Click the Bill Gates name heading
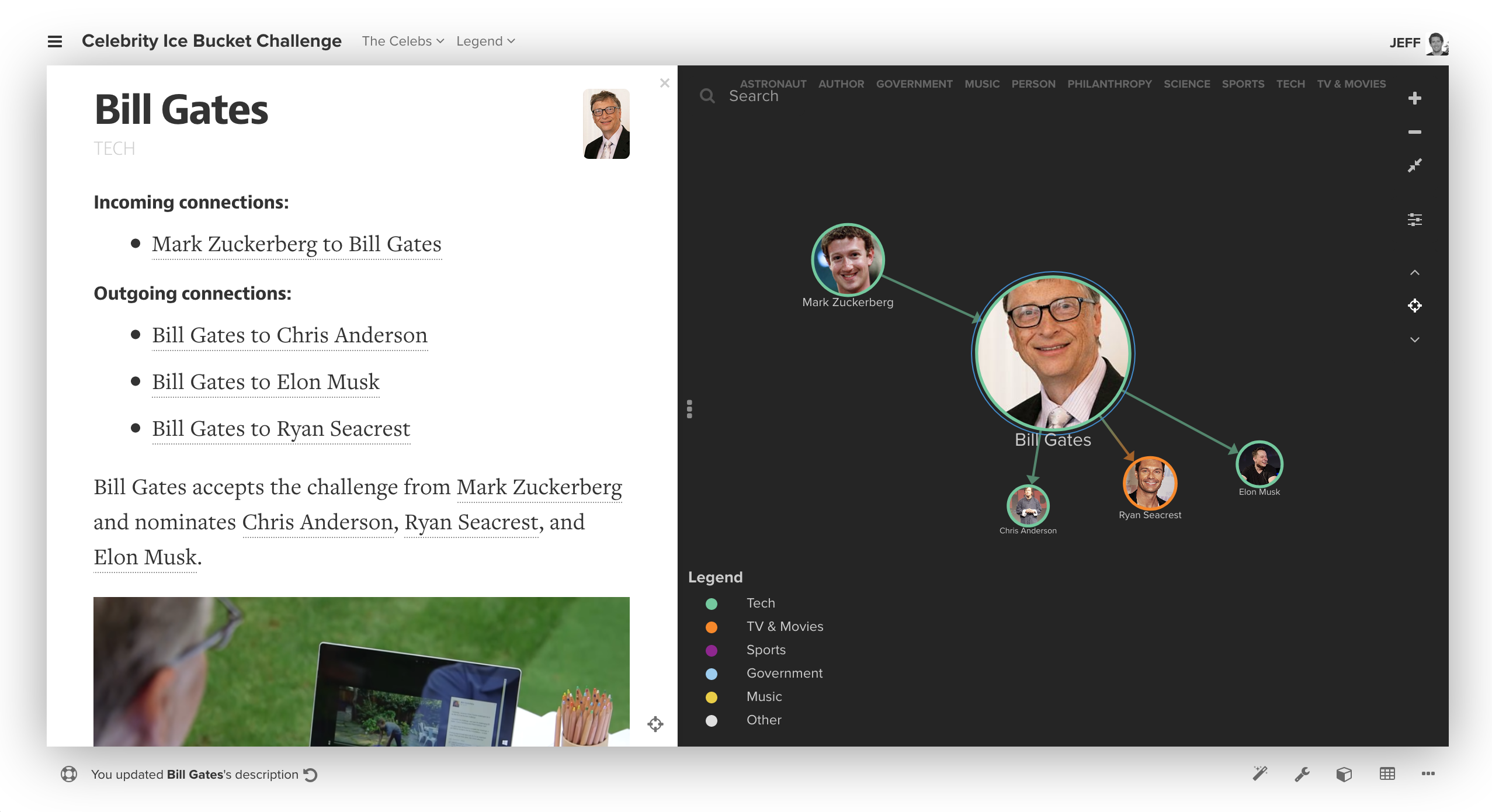1492x812 pixels. 181,110
